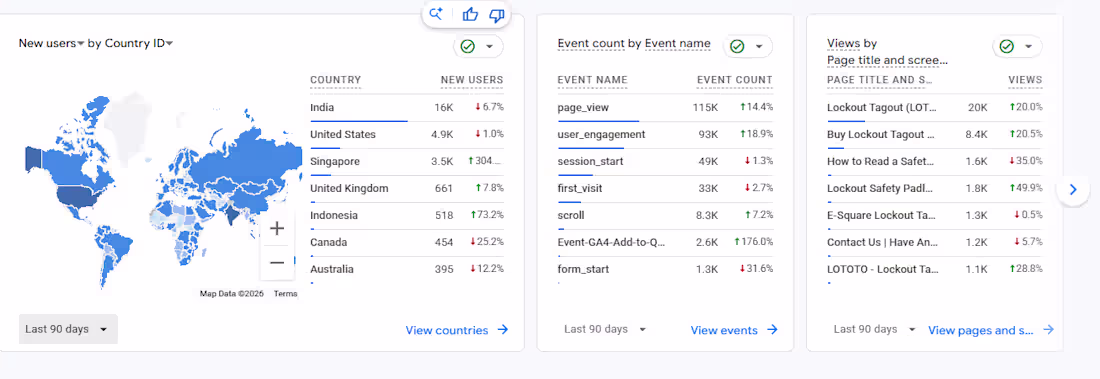Zoom out on the world map
This screenshot has width=1100, height=379.
coord(277,262)
